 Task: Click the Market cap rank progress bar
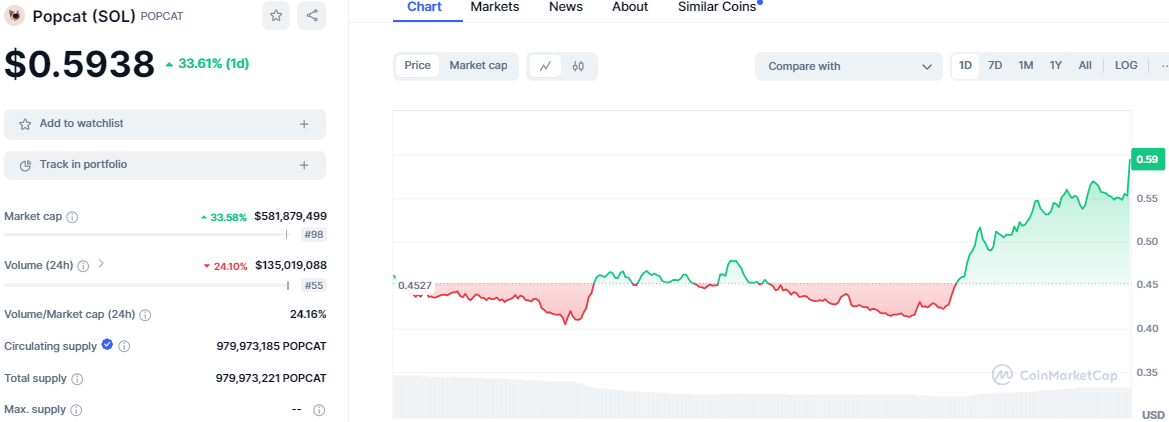tap(145, 234)
